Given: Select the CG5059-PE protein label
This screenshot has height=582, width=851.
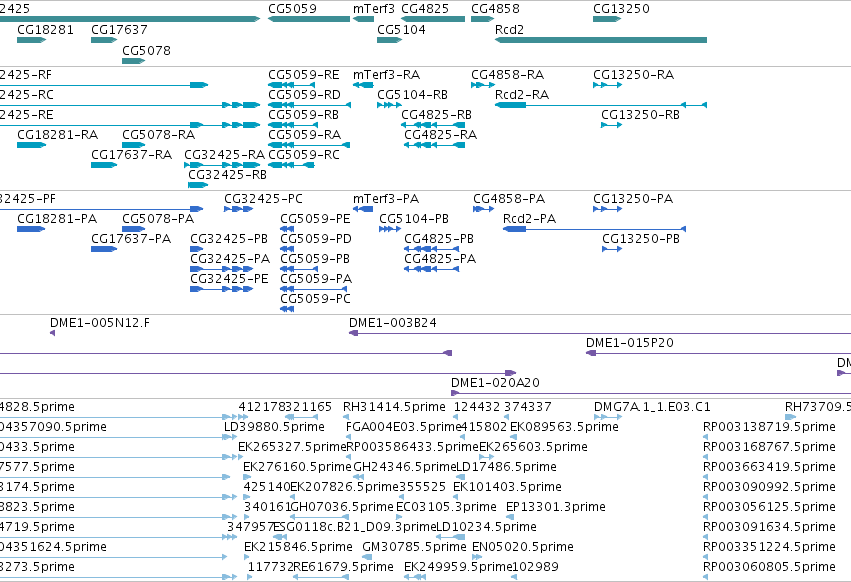Looking at the screenshot, I should coord(315,218).
